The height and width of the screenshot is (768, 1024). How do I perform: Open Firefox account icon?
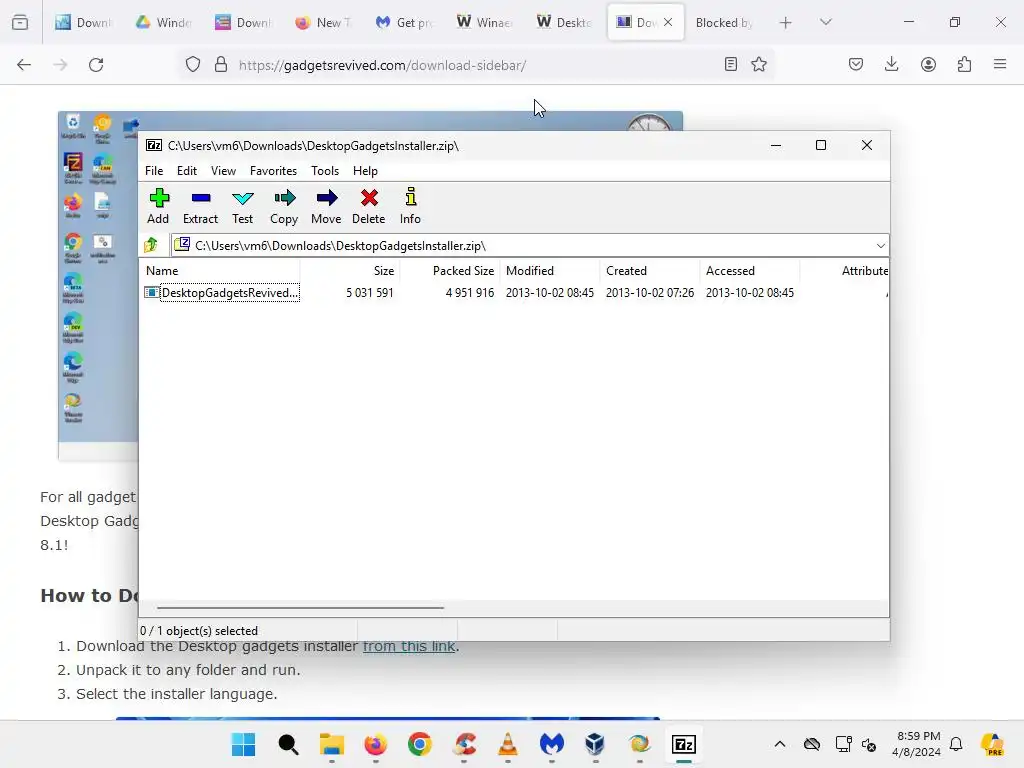click(x=928, y=64)
